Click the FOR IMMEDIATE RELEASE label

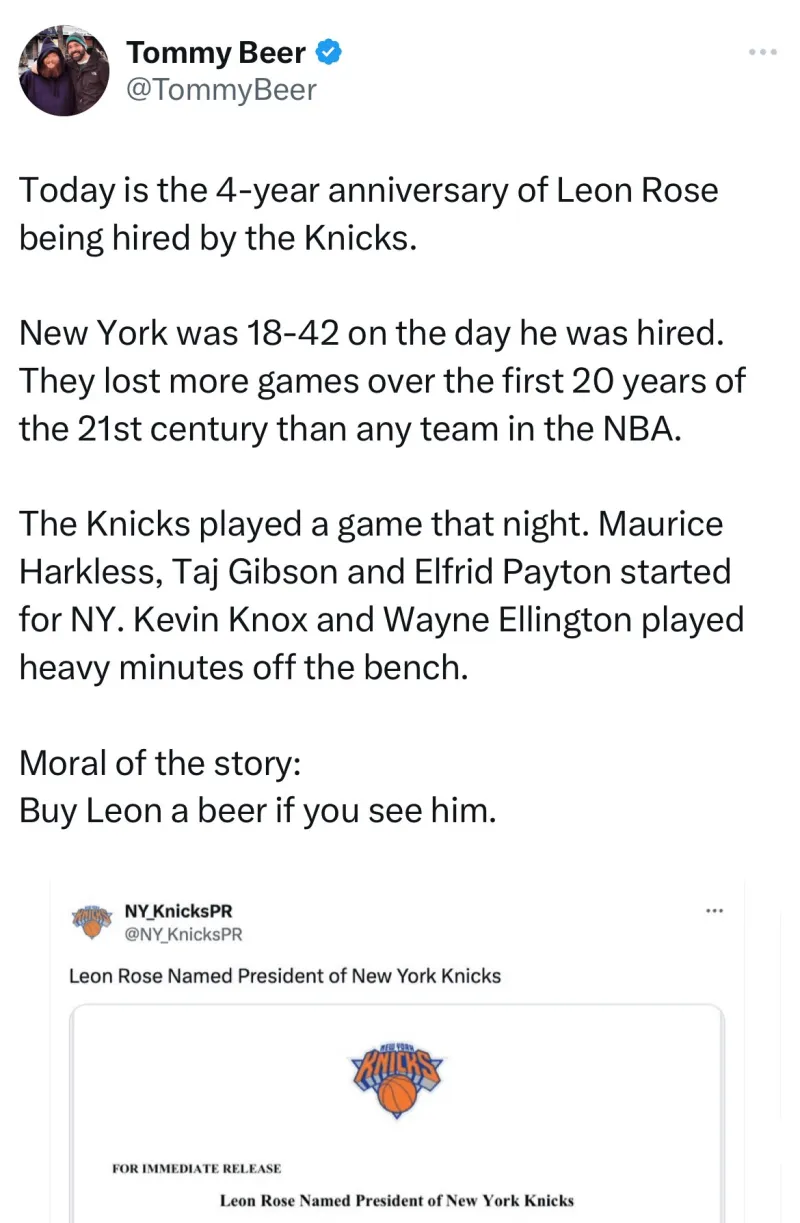pyautogui.click(x=196, y=1168)
